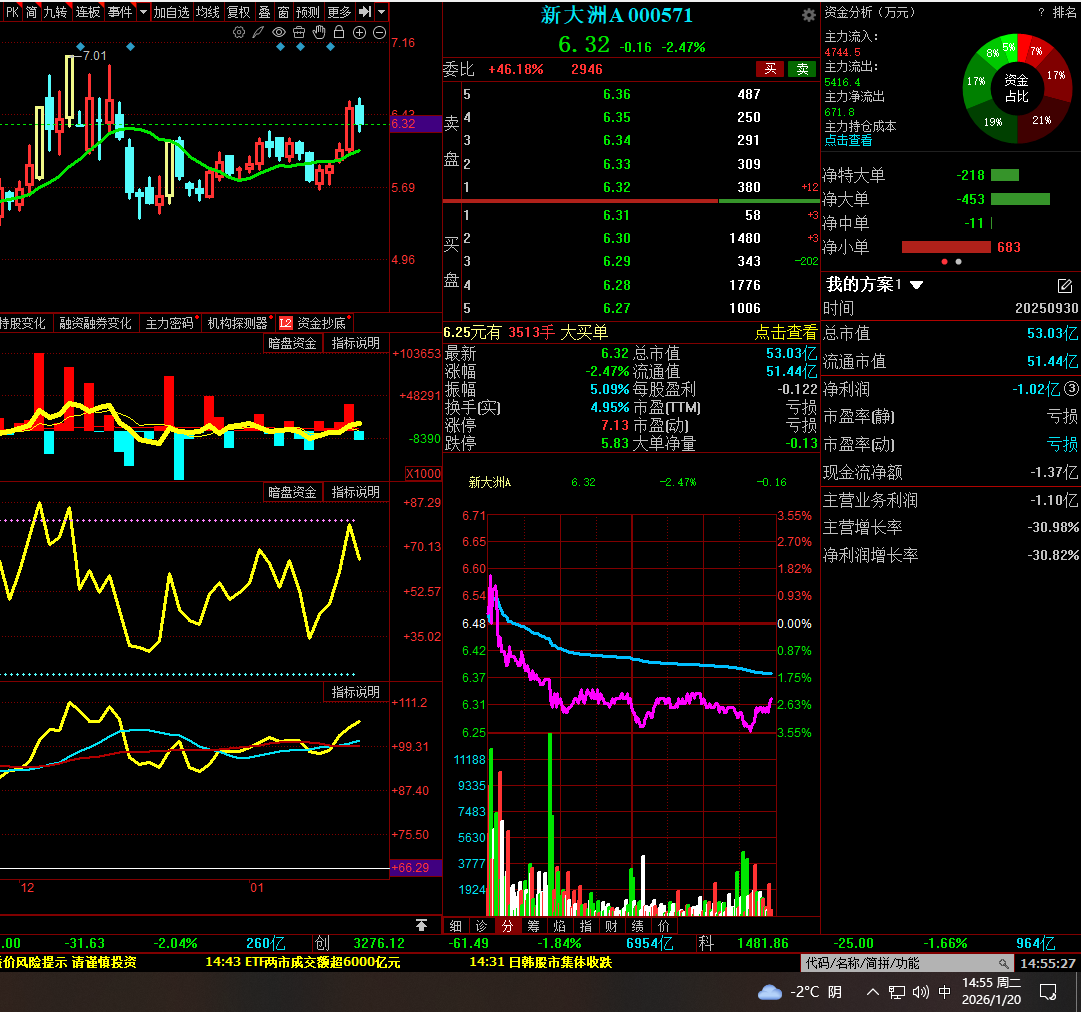Viewport: 1081px width, 1012px height.
Task: Expand dropdown after arrow-to-bar icon
Action: (x=381, y=12)
